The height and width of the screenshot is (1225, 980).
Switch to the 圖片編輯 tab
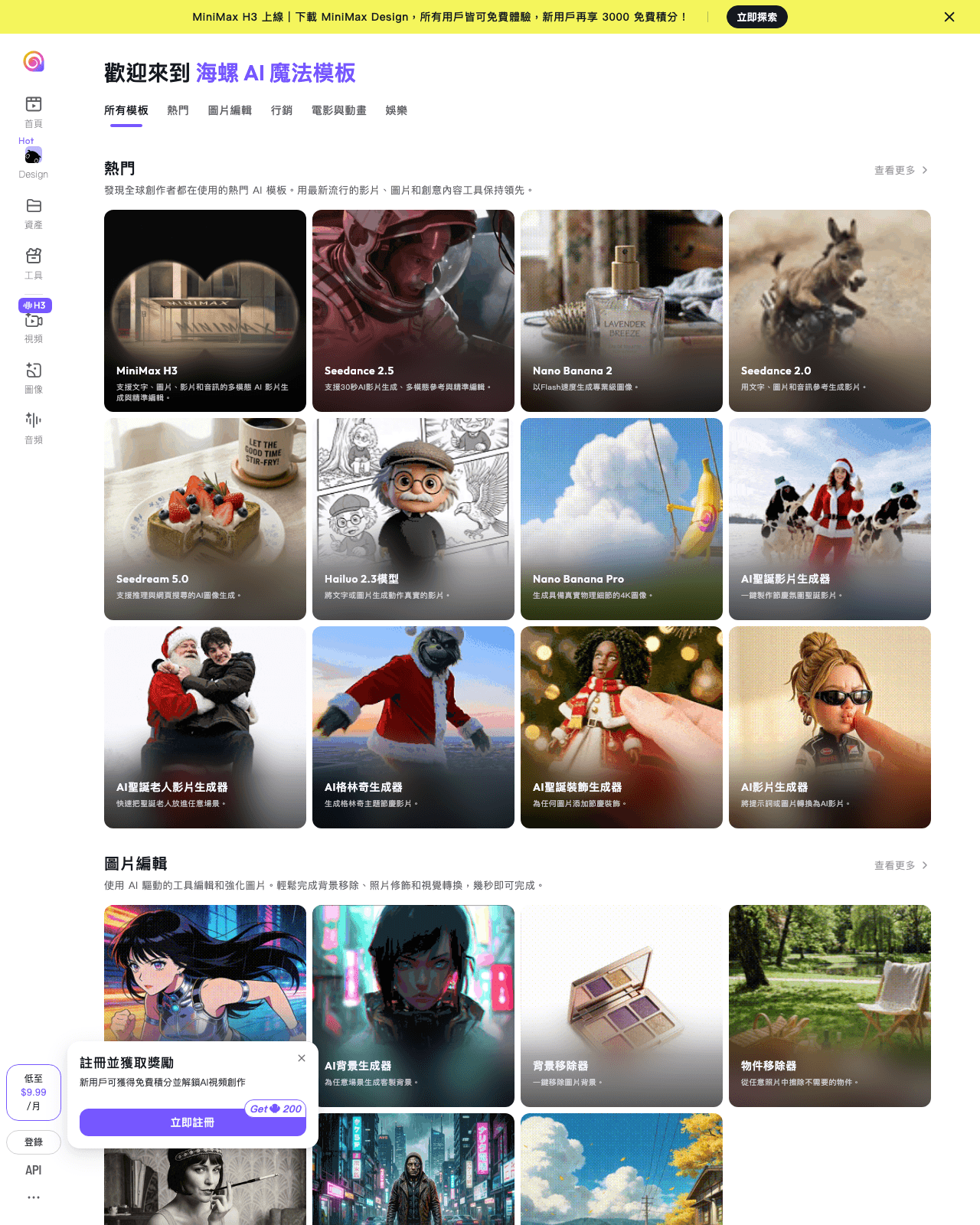tap(230, 110)
